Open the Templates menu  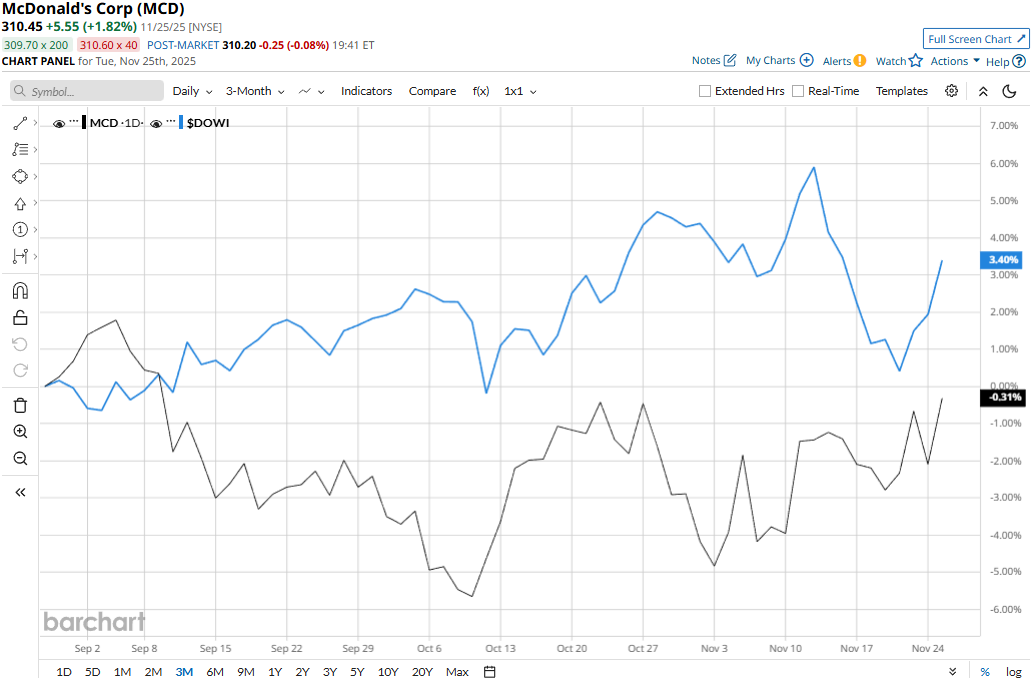pyautogui.click(x=901, y=91)
